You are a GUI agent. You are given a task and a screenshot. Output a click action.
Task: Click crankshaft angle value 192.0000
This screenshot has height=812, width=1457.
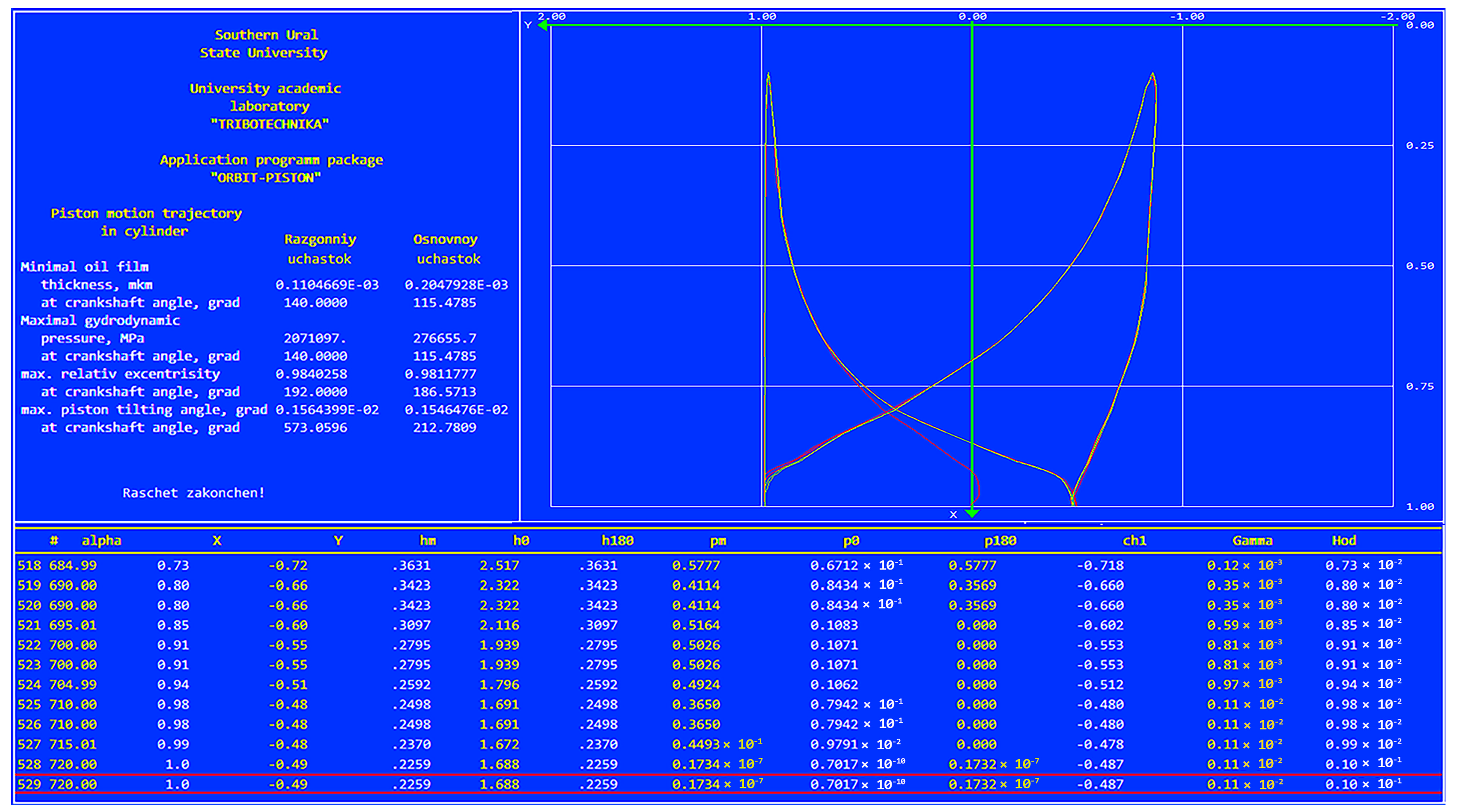click(x=315, y=392)
